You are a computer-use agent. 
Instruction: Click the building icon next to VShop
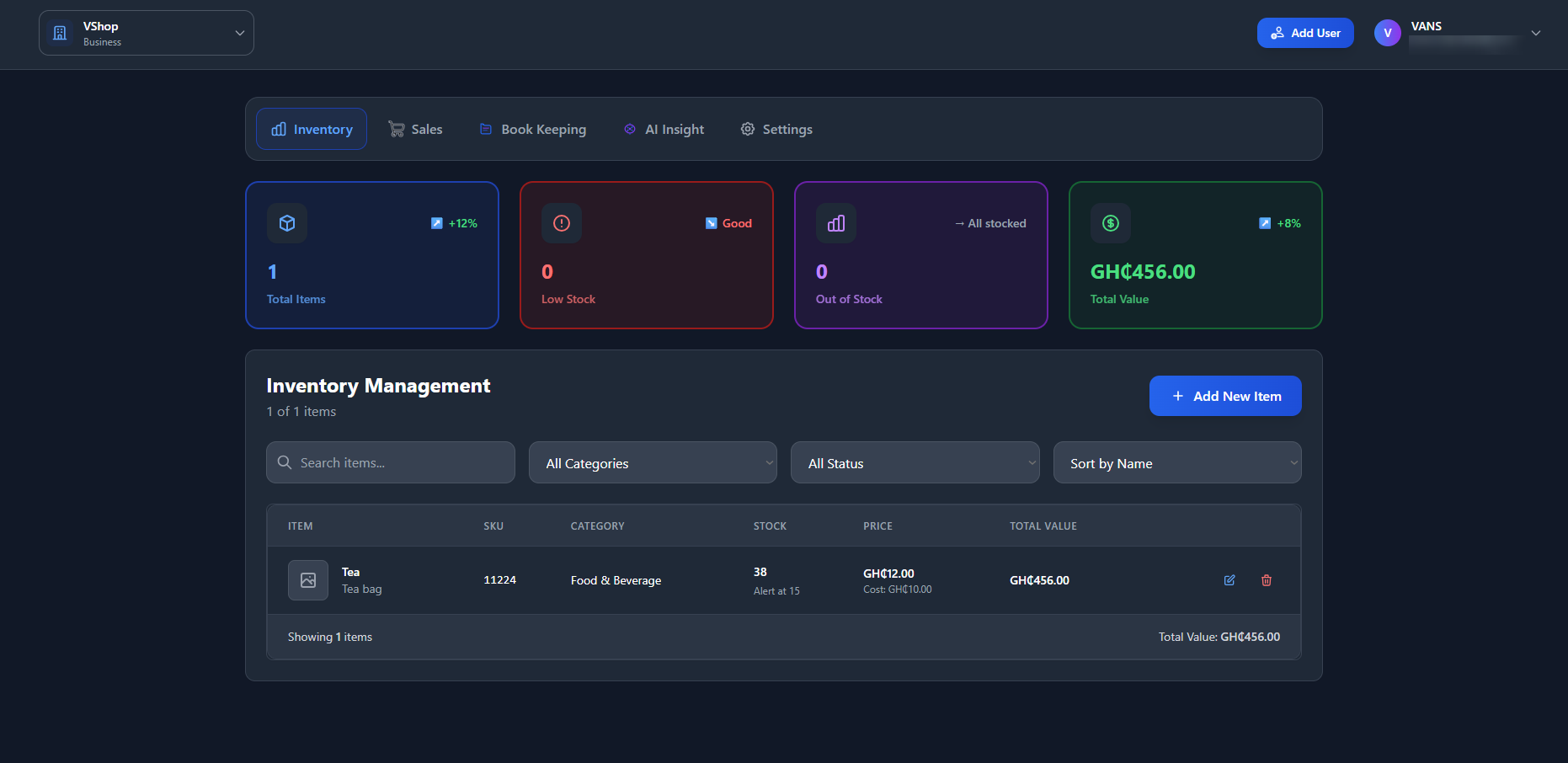[60, 33]
